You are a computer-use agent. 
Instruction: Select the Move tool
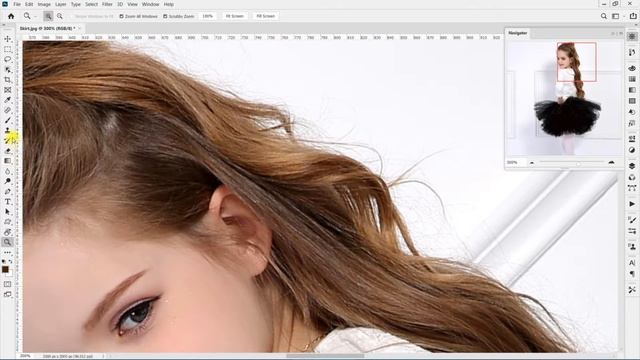[x=7, y=39]
